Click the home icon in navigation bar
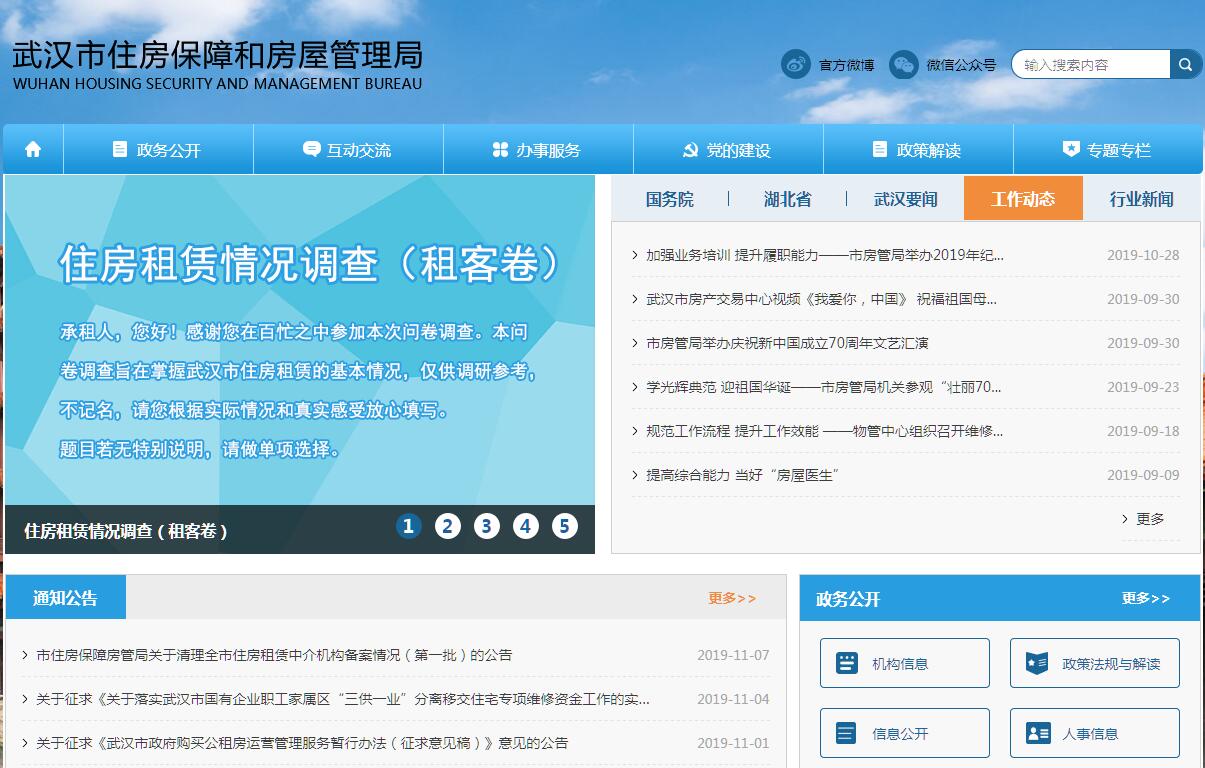This screenshot has height=768, width=1205. (x=33, y=150)
